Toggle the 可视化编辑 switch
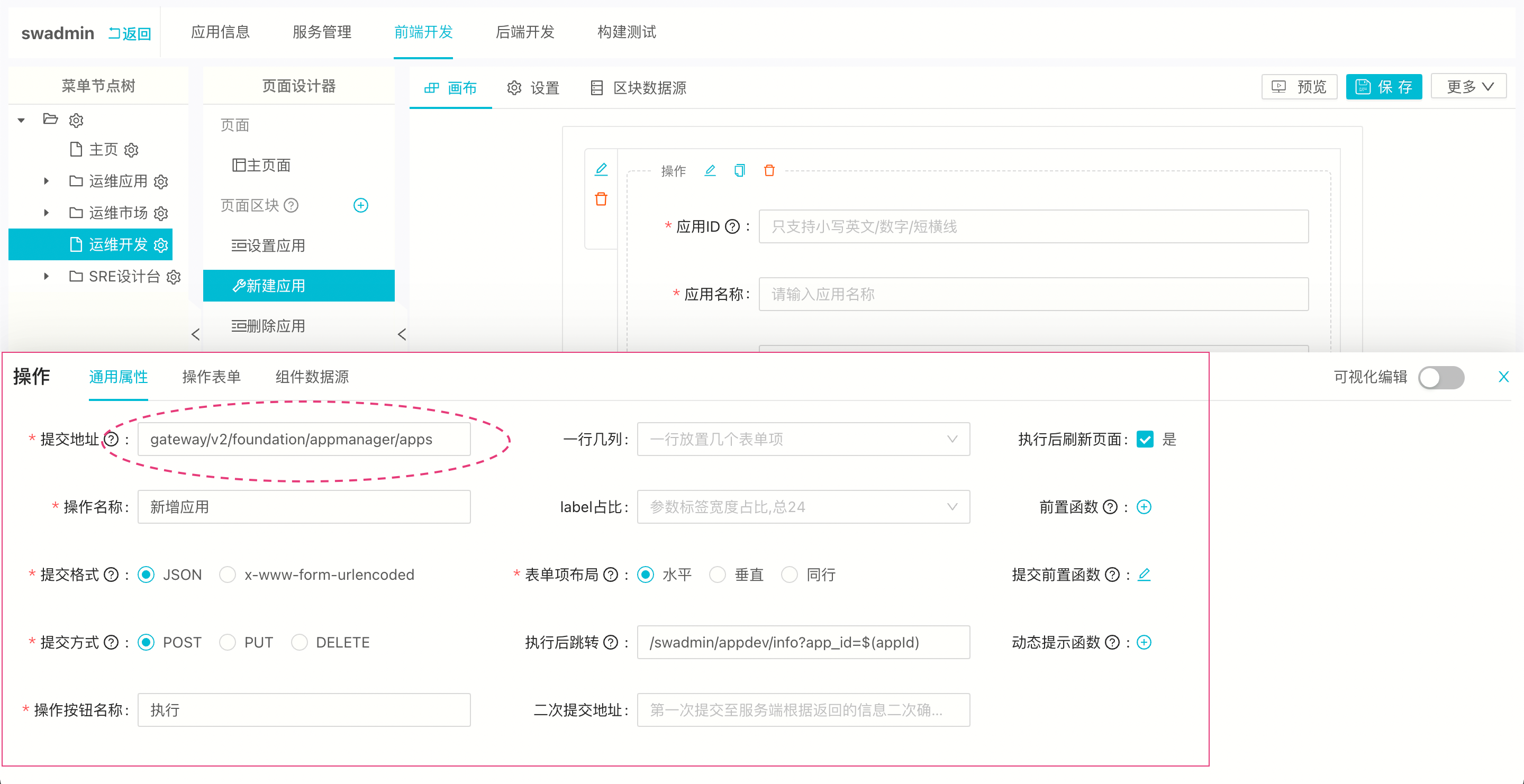Image resolution: width=1524 pixels, height=784 pixels. coord(1440,377)
